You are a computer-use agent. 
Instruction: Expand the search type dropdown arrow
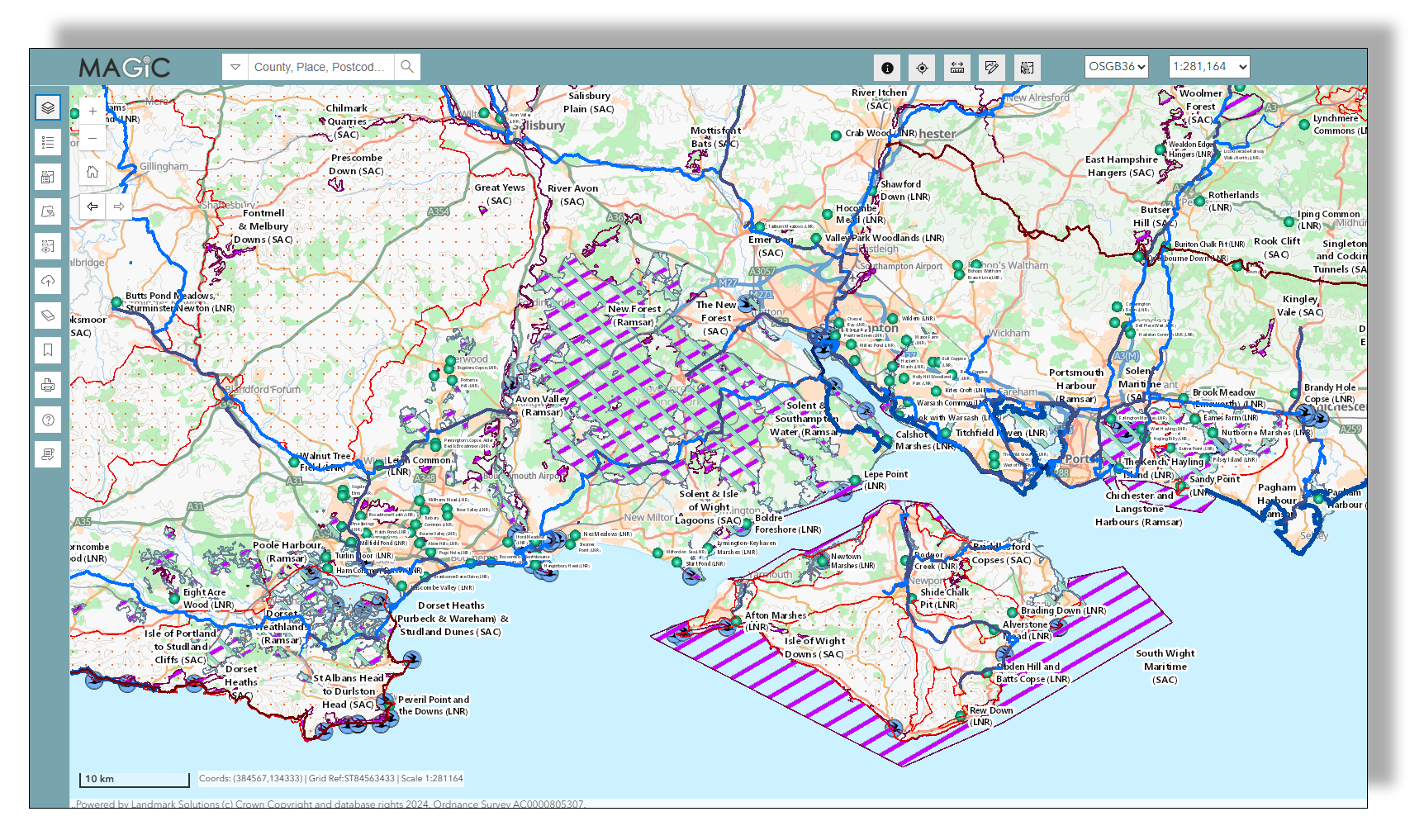(235, 67)
